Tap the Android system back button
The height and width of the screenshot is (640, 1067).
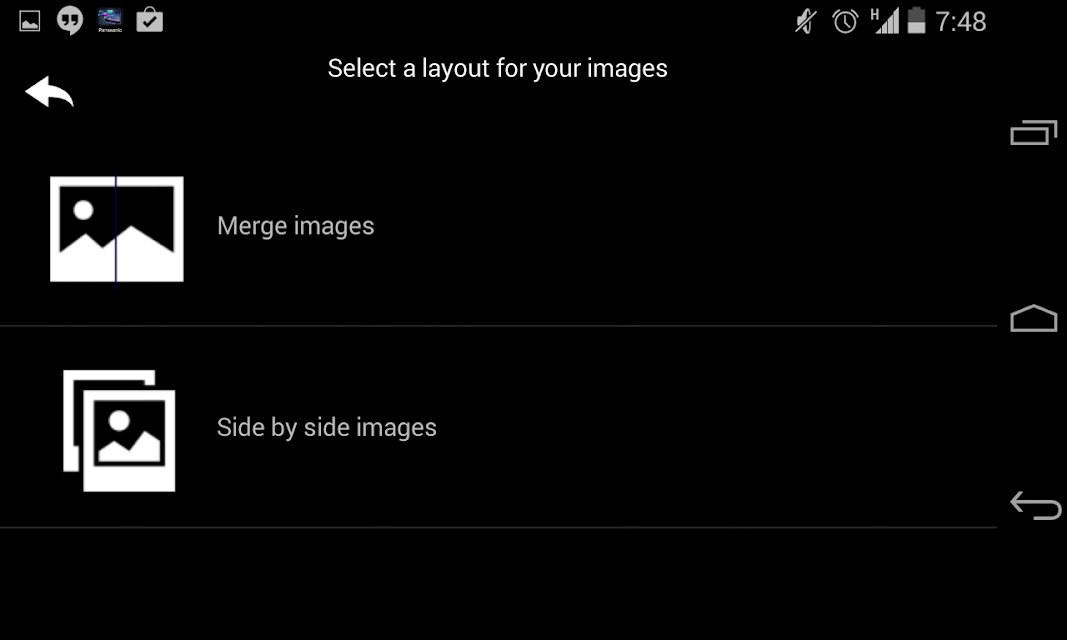click(x=1035, y=505)
